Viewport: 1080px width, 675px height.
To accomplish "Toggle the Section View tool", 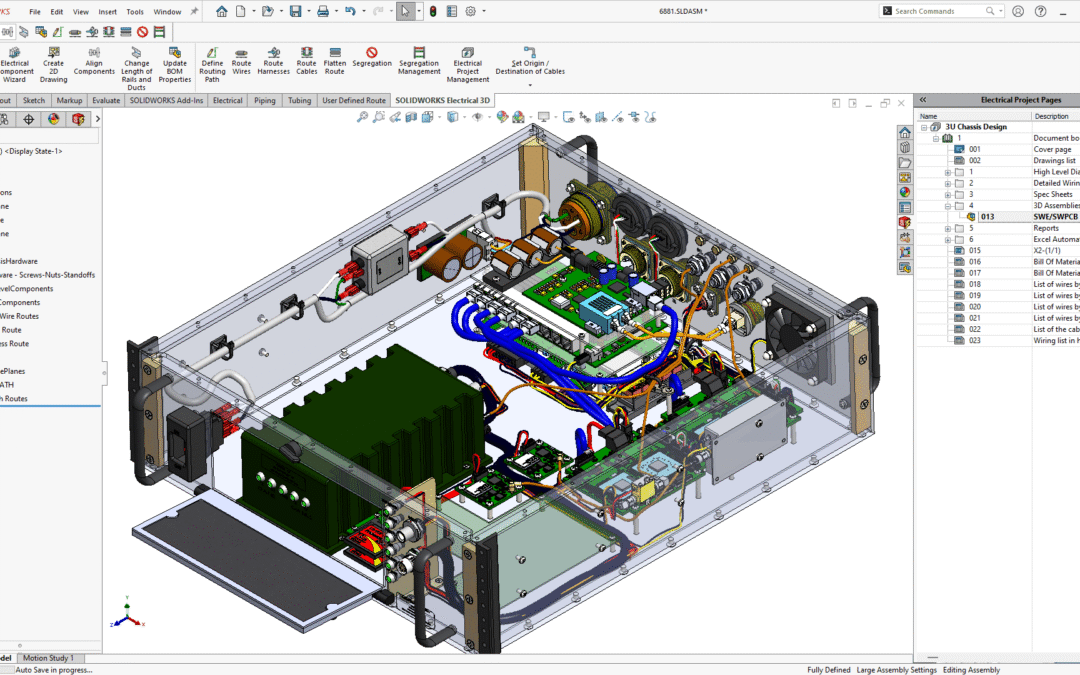I will 409,118.
